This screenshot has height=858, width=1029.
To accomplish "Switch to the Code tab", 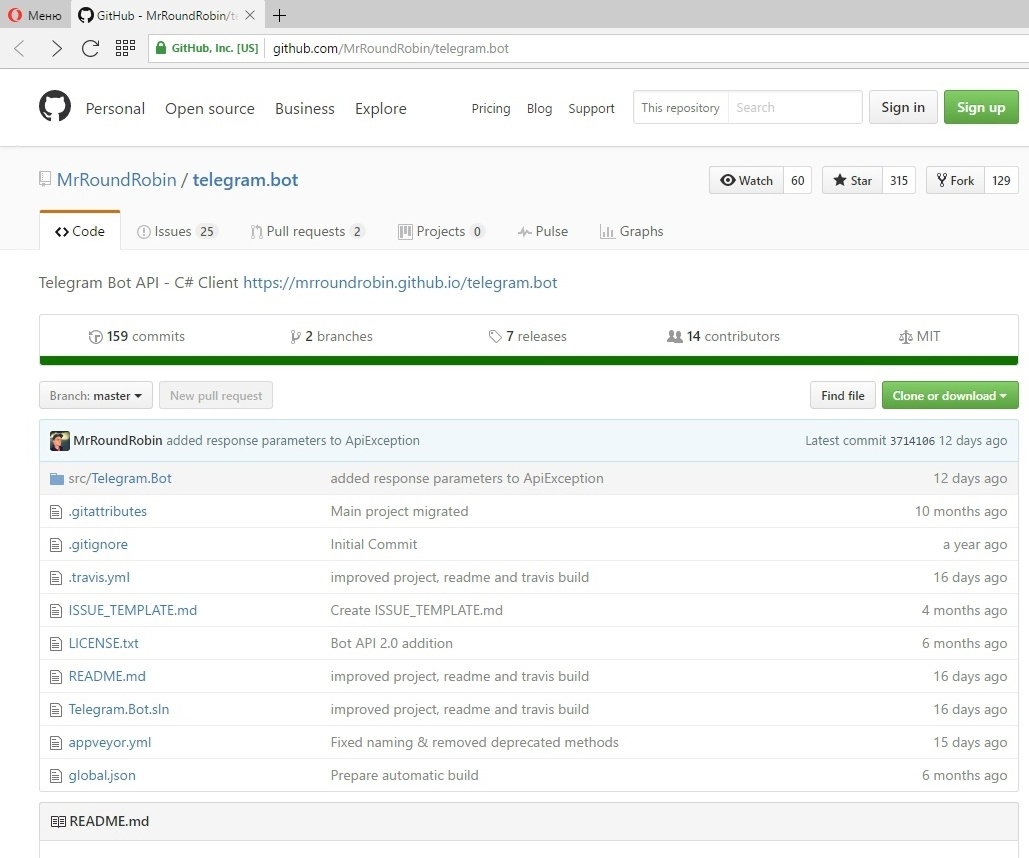I will coord(80,231).
